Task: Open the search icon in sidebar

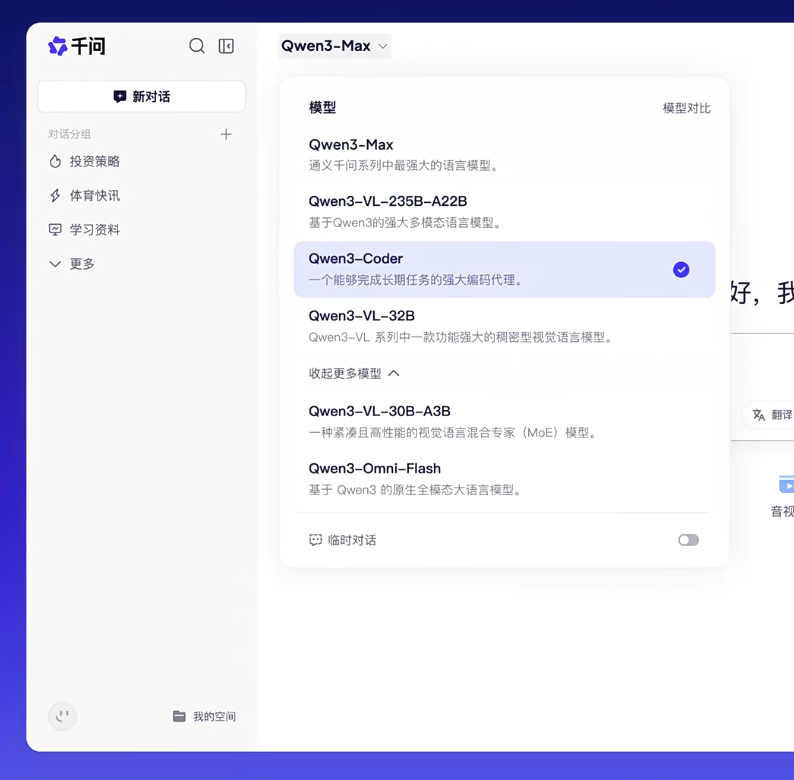Action: pyautogui.click(x=196, y=46)
